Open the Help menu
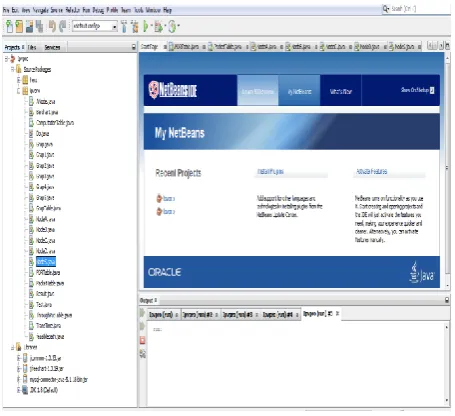The width and height of the screenshot is (455, 416). pyautogui.click(x=167, y=10)
